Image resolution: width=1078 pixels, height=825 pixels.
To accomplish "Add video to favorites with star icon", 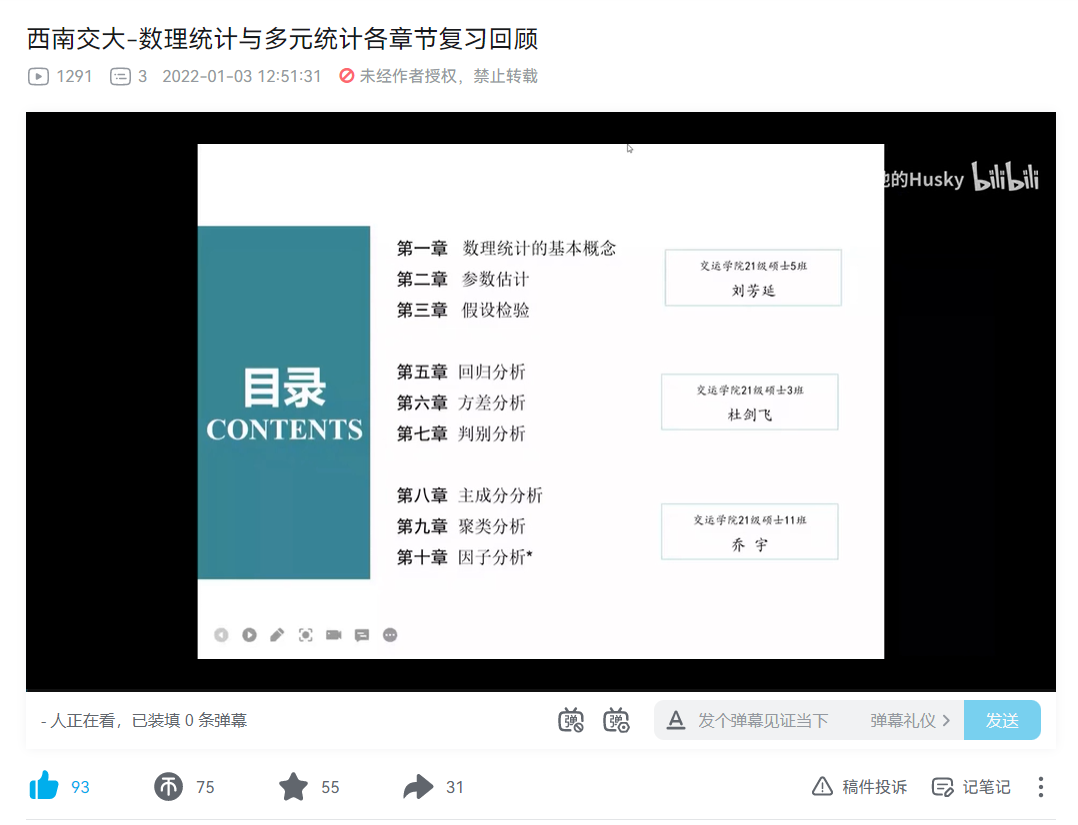I will point(293,787).
